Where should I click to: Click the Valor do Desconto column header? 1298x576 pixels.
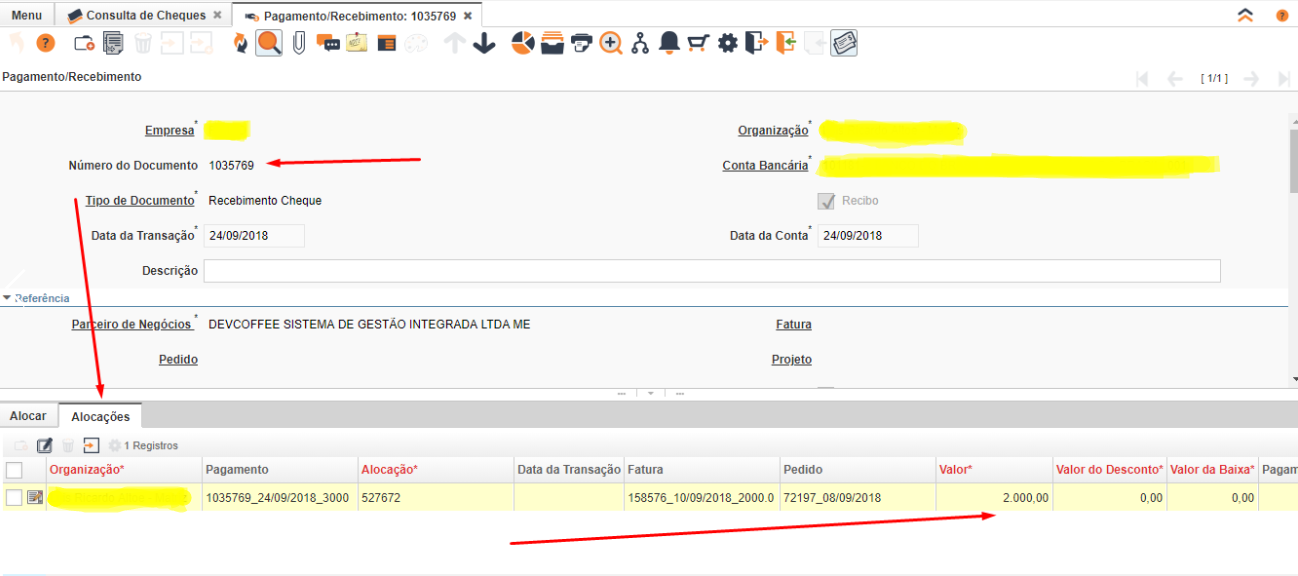pyautogui.click(x=1109, y=470)
